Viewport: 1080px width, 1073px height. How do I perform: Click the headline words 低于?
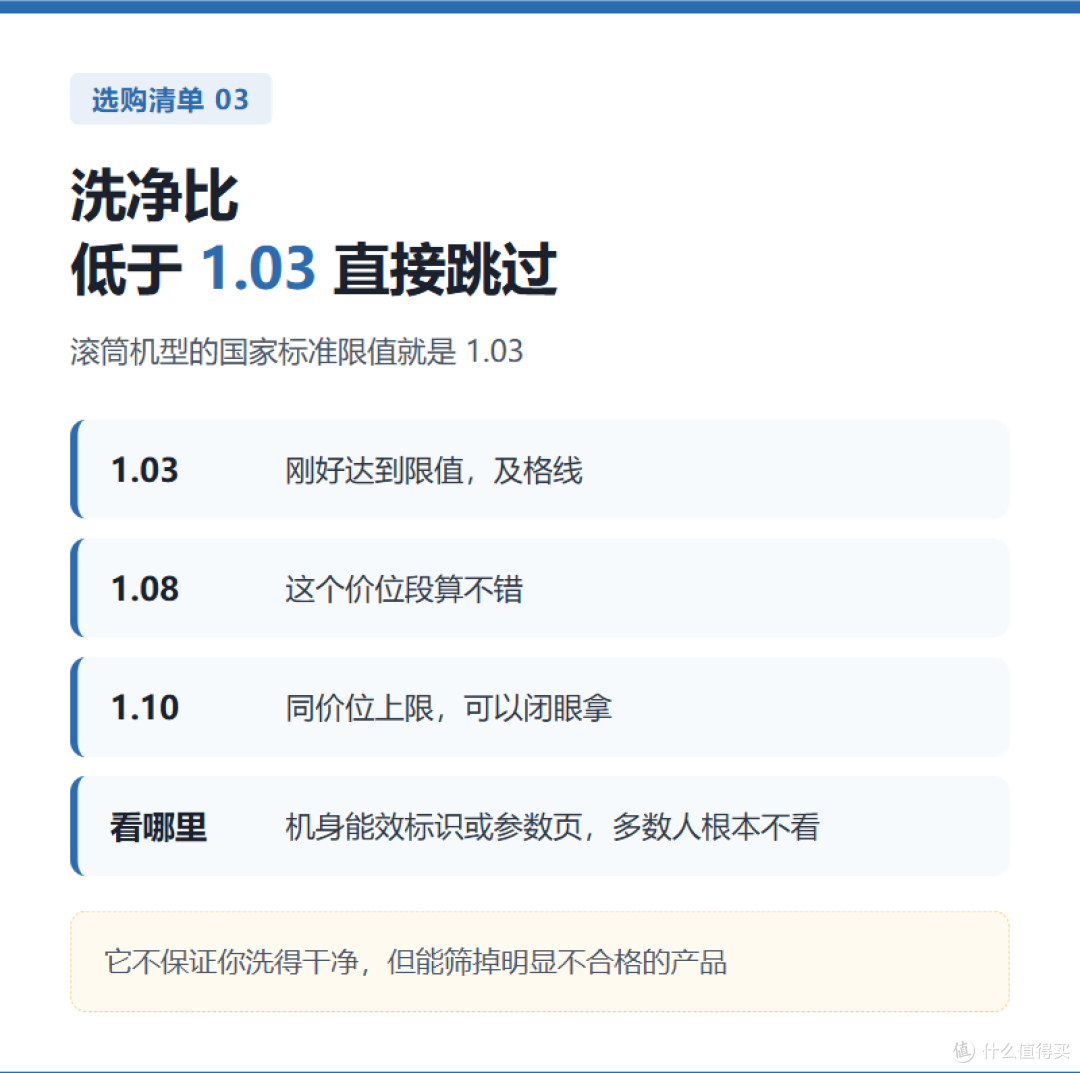pyautogui.click(x=126, y=269)
